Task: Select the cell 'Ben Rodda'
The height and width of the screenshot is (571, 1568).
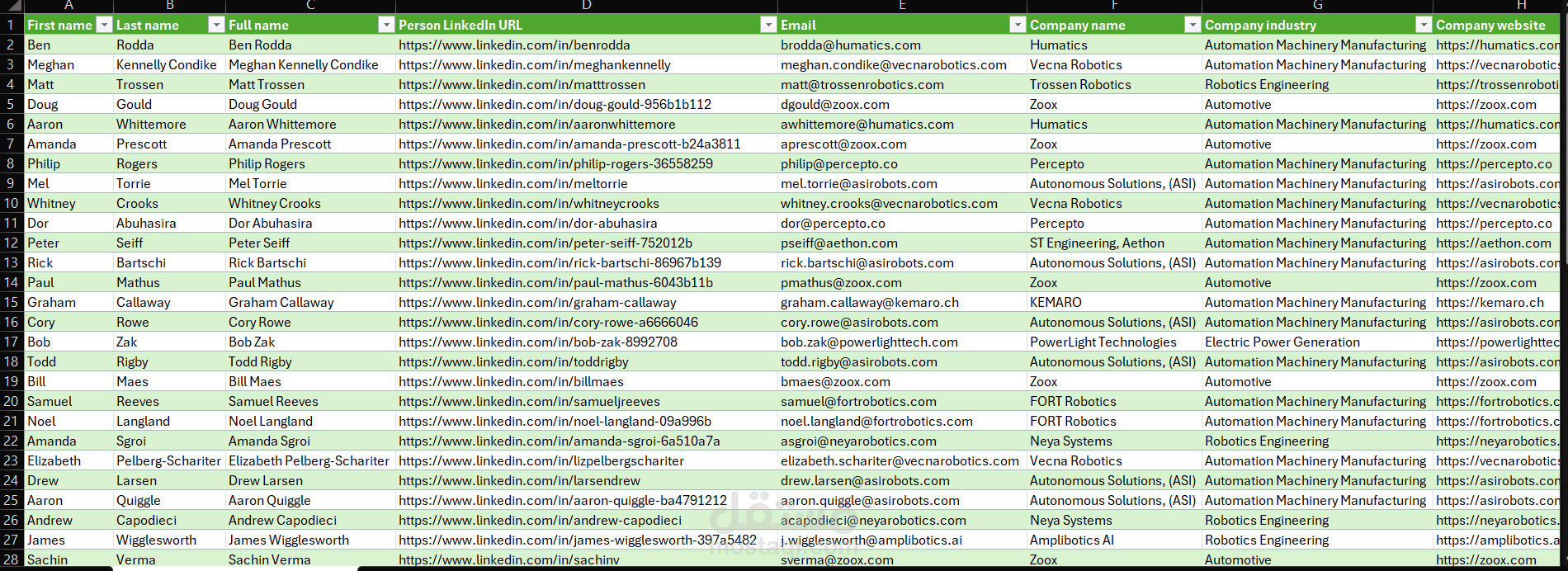Action: [x=310, y=45]
